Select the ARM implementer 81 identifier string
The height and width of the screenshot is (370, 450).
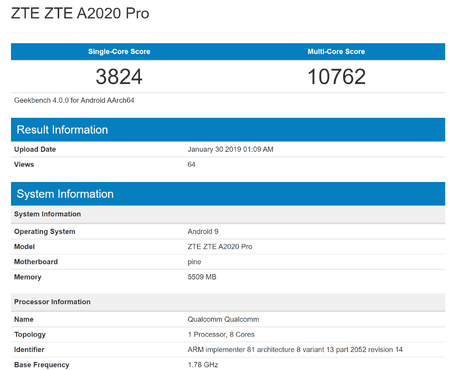(295, 350)
